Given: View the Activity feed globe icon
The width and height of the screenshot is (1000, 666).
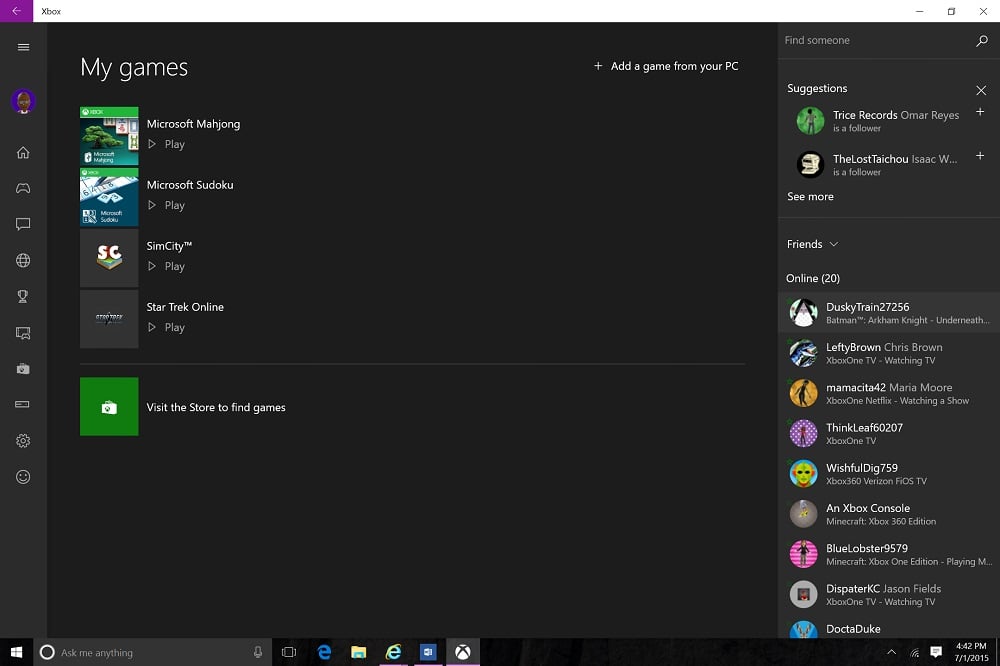Looking at the screenshot, I should point(22,260).
